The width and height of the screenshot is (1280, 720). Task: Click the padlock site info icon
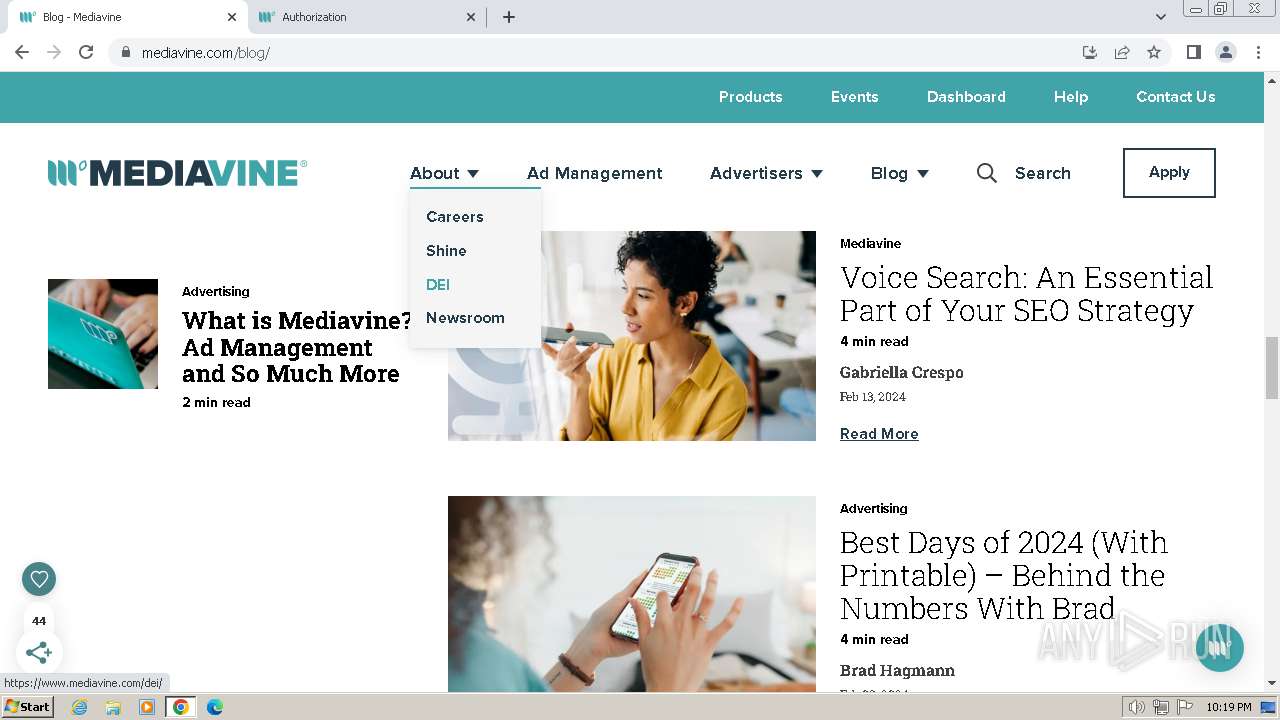click(x=126, y=53)
